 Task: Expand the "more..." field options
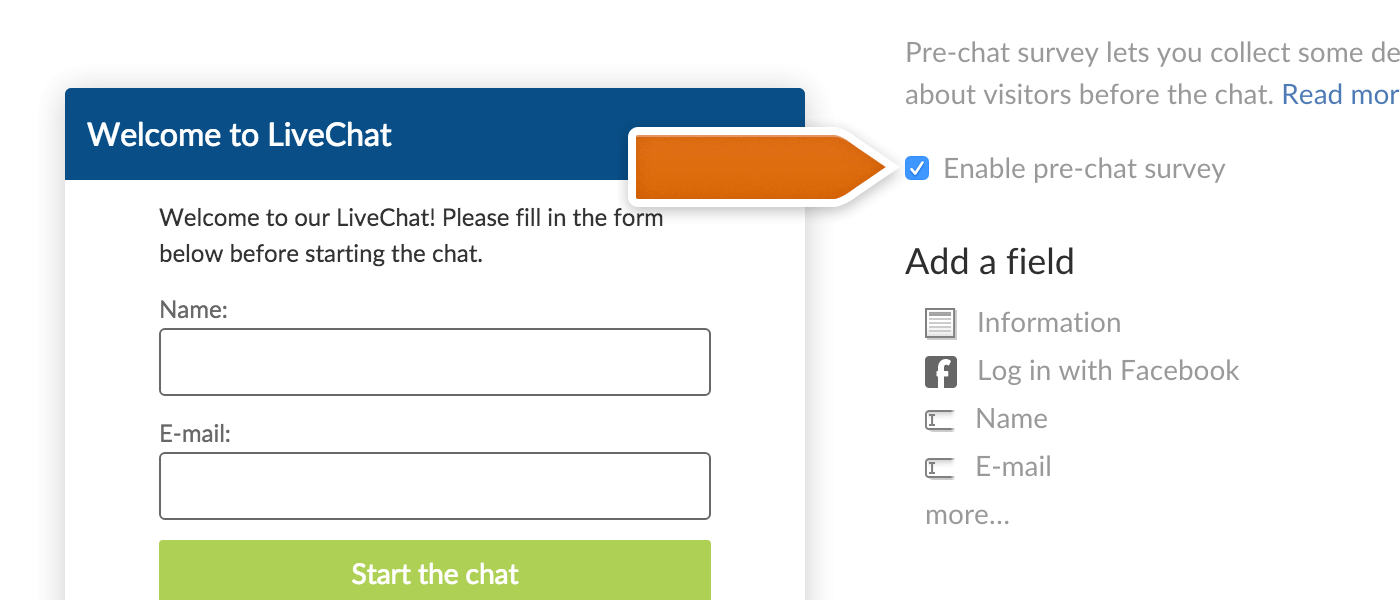click(x=967, y=515)
